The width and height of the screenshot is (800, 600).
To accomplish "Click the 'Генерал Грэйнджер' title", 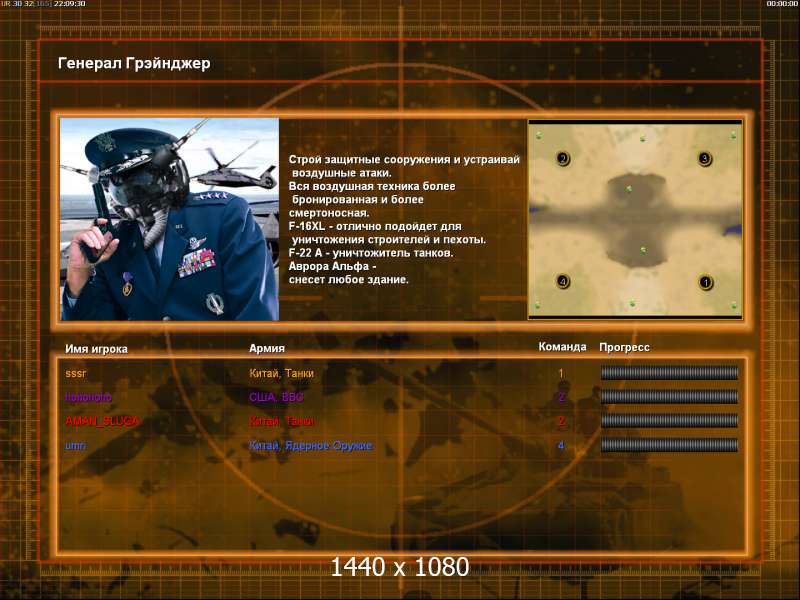I will (134, 63).
